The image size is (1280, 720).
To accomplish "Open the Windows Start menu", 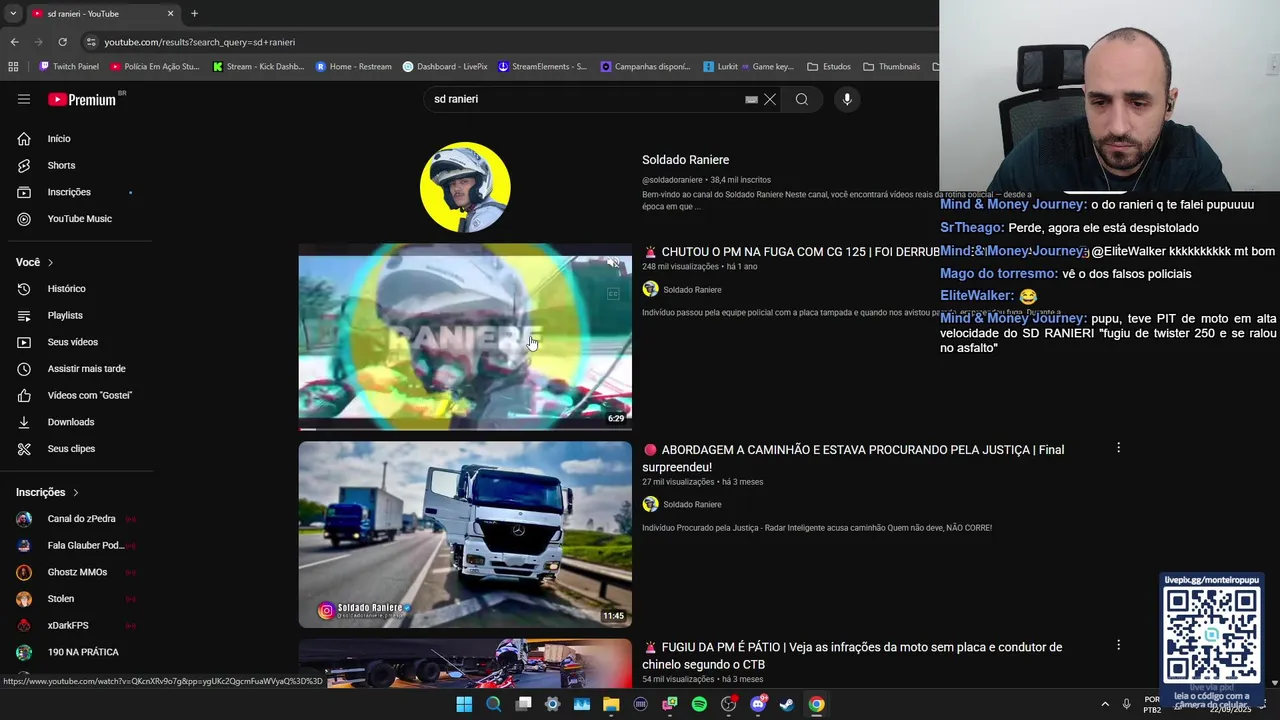I will (x=464, y=704).
